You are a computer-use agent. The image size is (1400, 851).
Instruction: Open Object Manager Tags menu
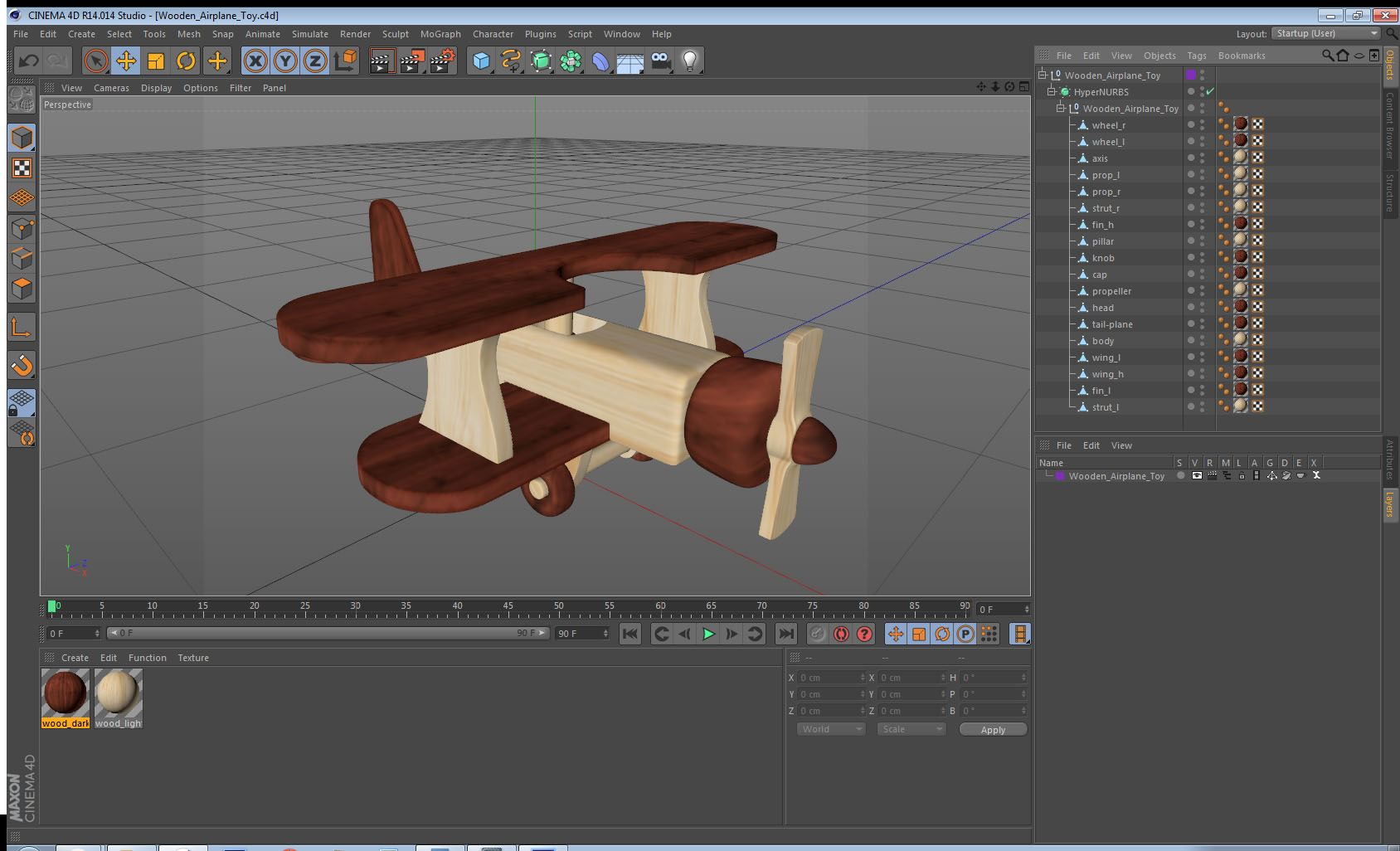1197,56
